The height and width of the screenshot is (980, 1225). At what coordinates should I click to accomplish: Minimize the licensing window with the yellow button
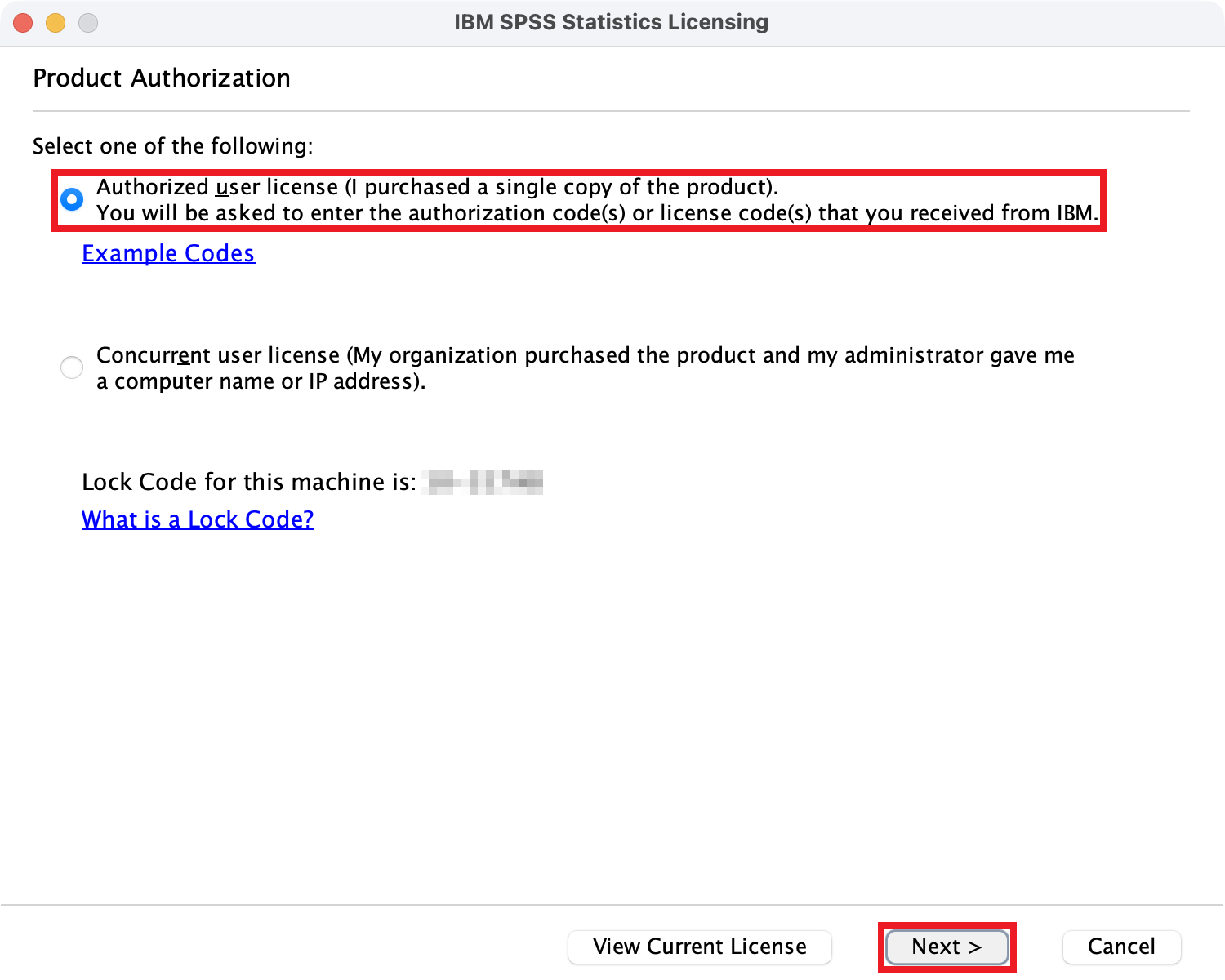coord(56,23)
